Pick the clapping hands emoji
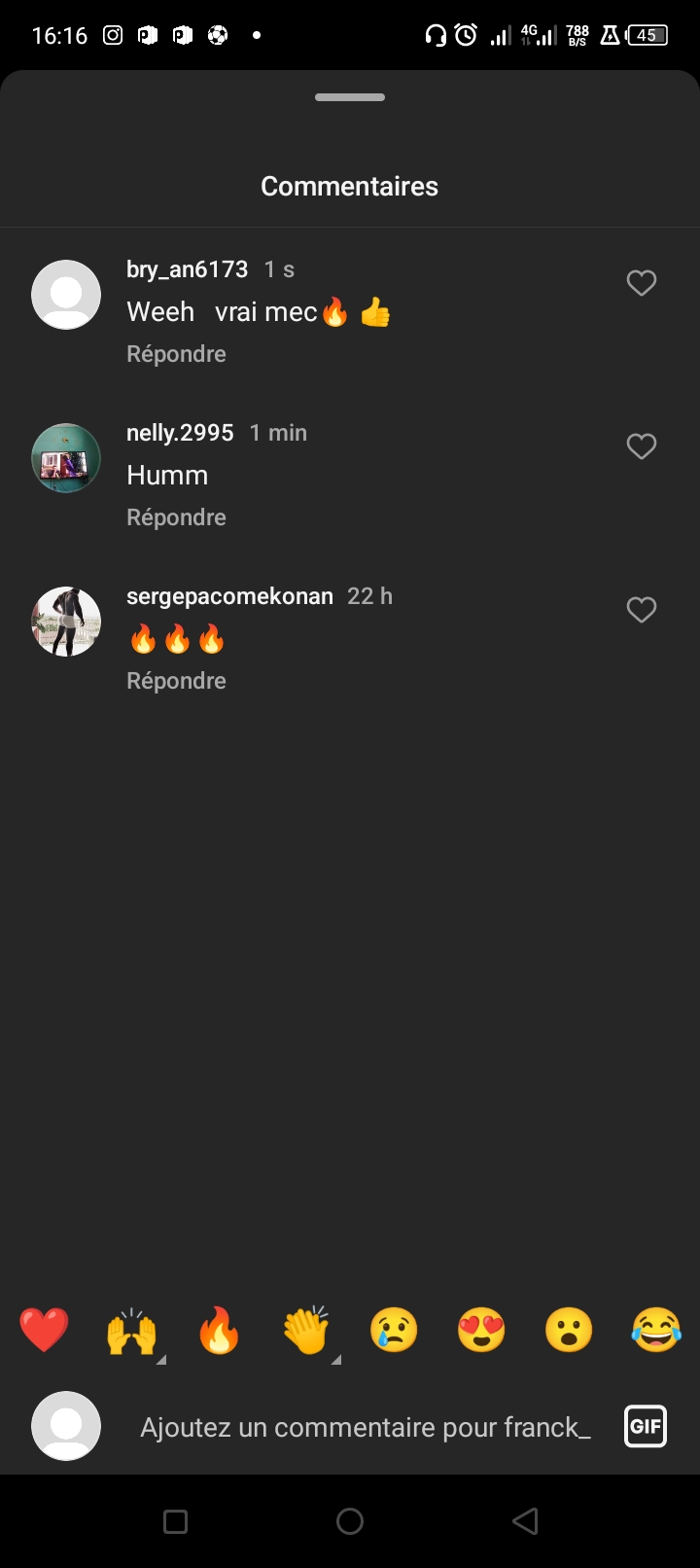The image size is (700, 1568). click(x=306, y=1330)
